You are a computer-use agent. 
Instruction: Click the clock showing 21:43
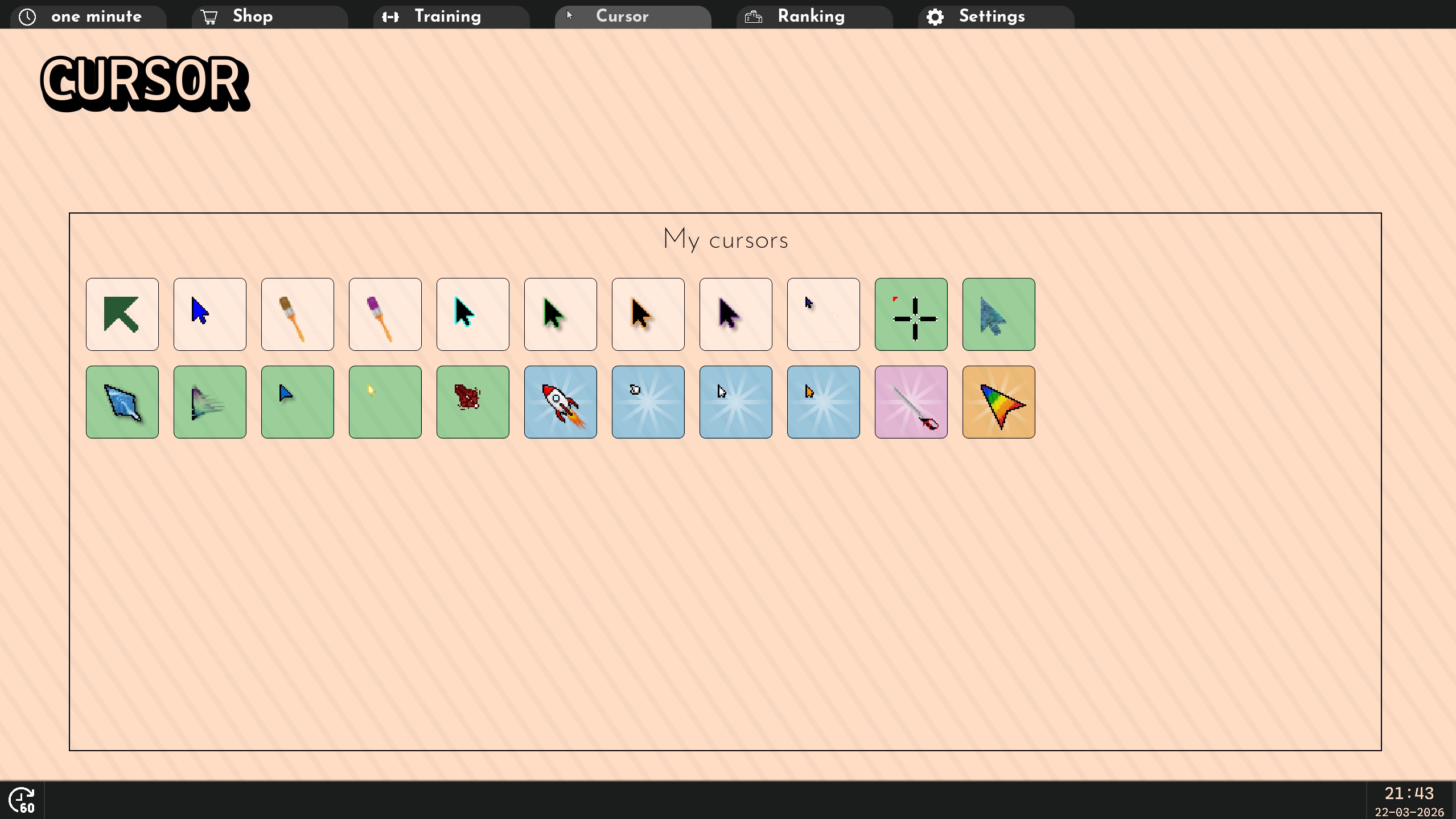click(1408, 793)
